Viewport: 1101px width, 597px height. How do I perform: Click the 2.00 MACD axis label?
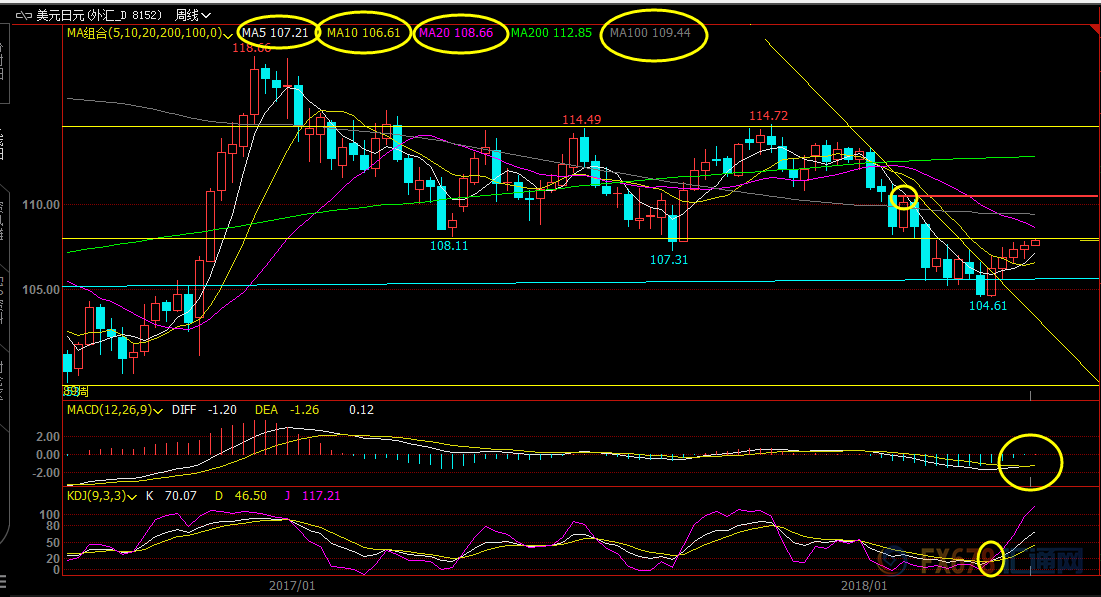[x=48, y=437]
